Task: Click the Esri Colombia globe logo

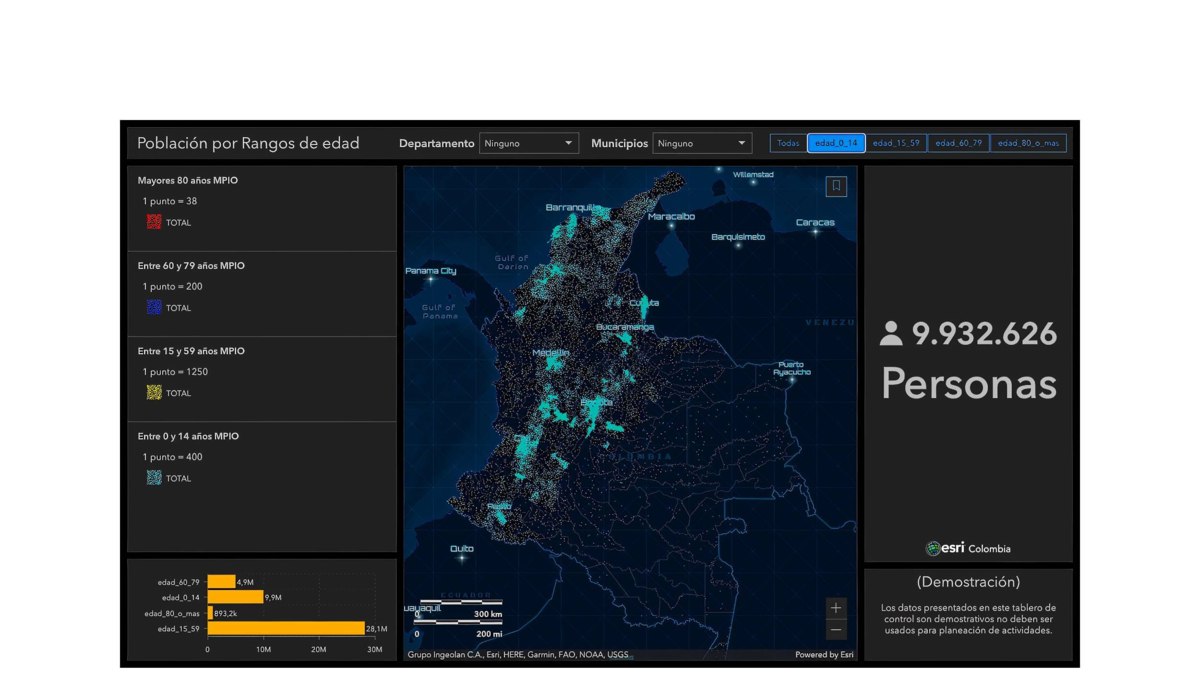Action: click(x=933, y=548)
